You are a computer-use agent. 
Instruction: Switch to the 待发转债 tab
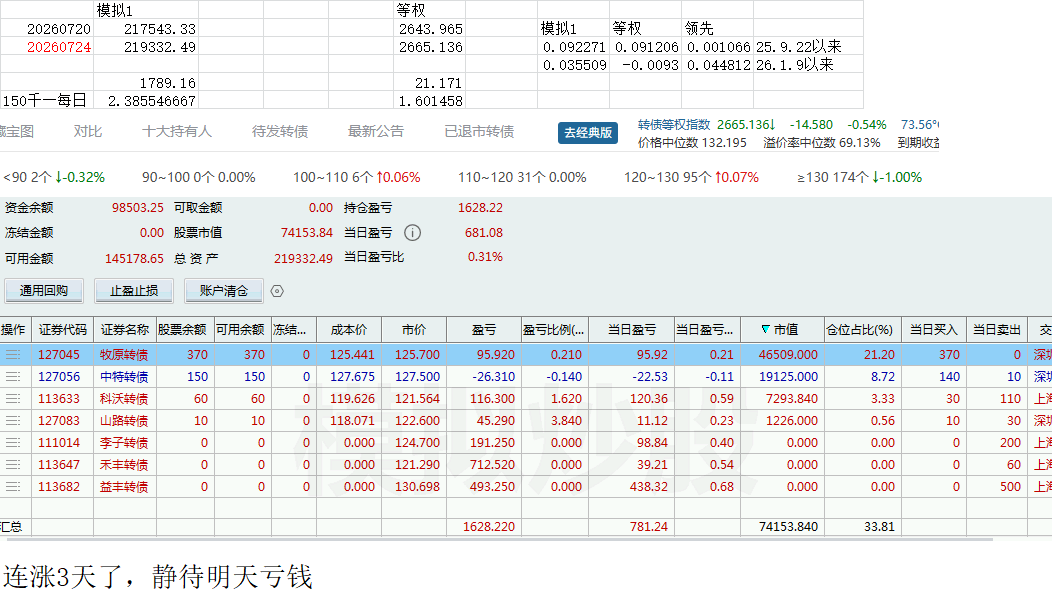click(x=280, y=131)
